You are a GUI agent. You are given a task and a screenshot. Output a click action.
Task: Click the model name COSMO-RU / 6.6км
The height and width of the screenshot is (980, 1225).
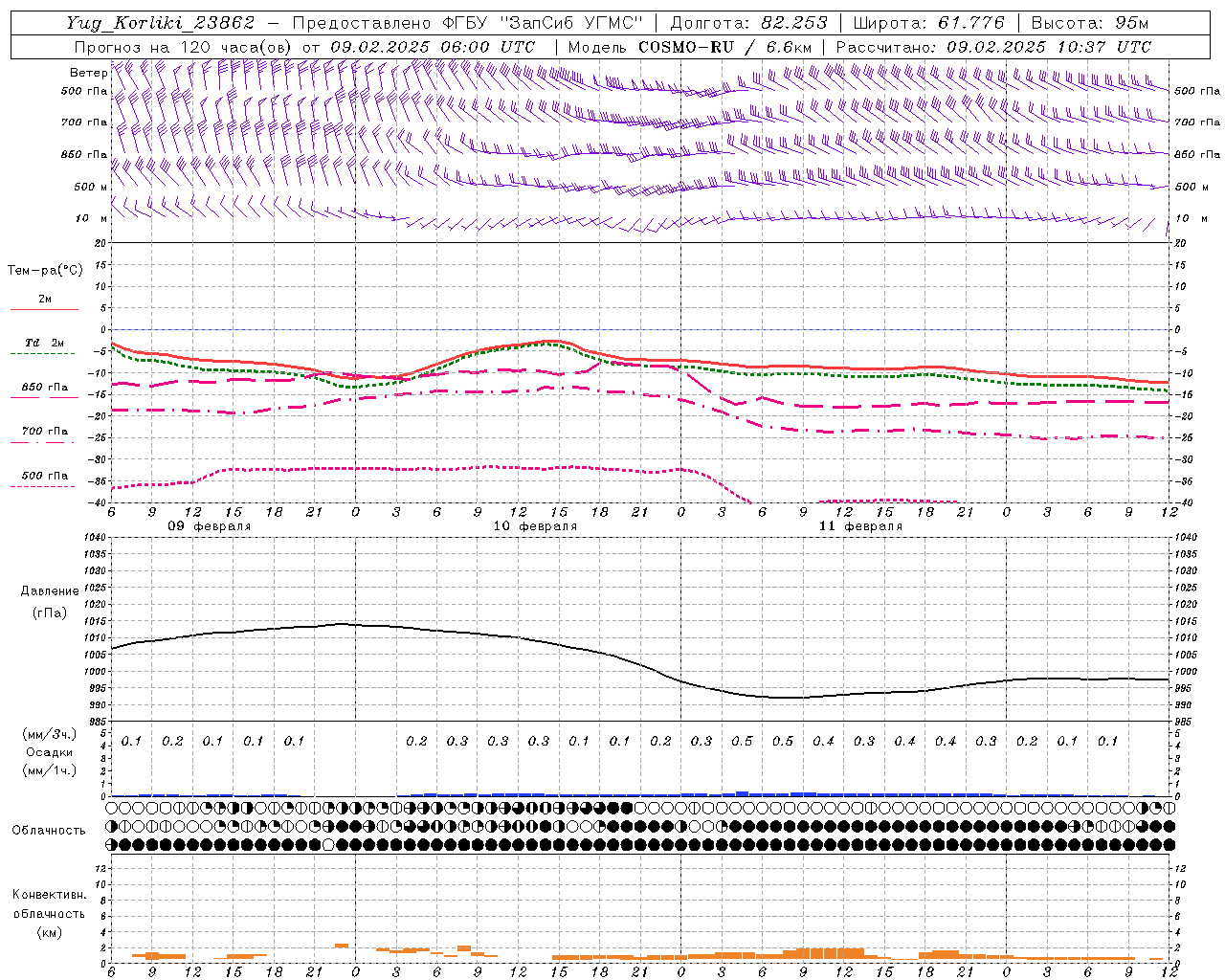[725, 47]
